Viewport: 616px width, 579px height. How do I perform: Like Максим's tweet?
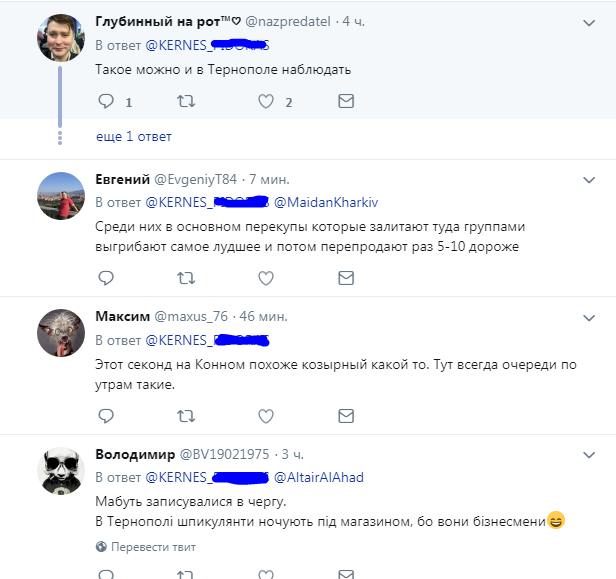(x=266, y=415)
